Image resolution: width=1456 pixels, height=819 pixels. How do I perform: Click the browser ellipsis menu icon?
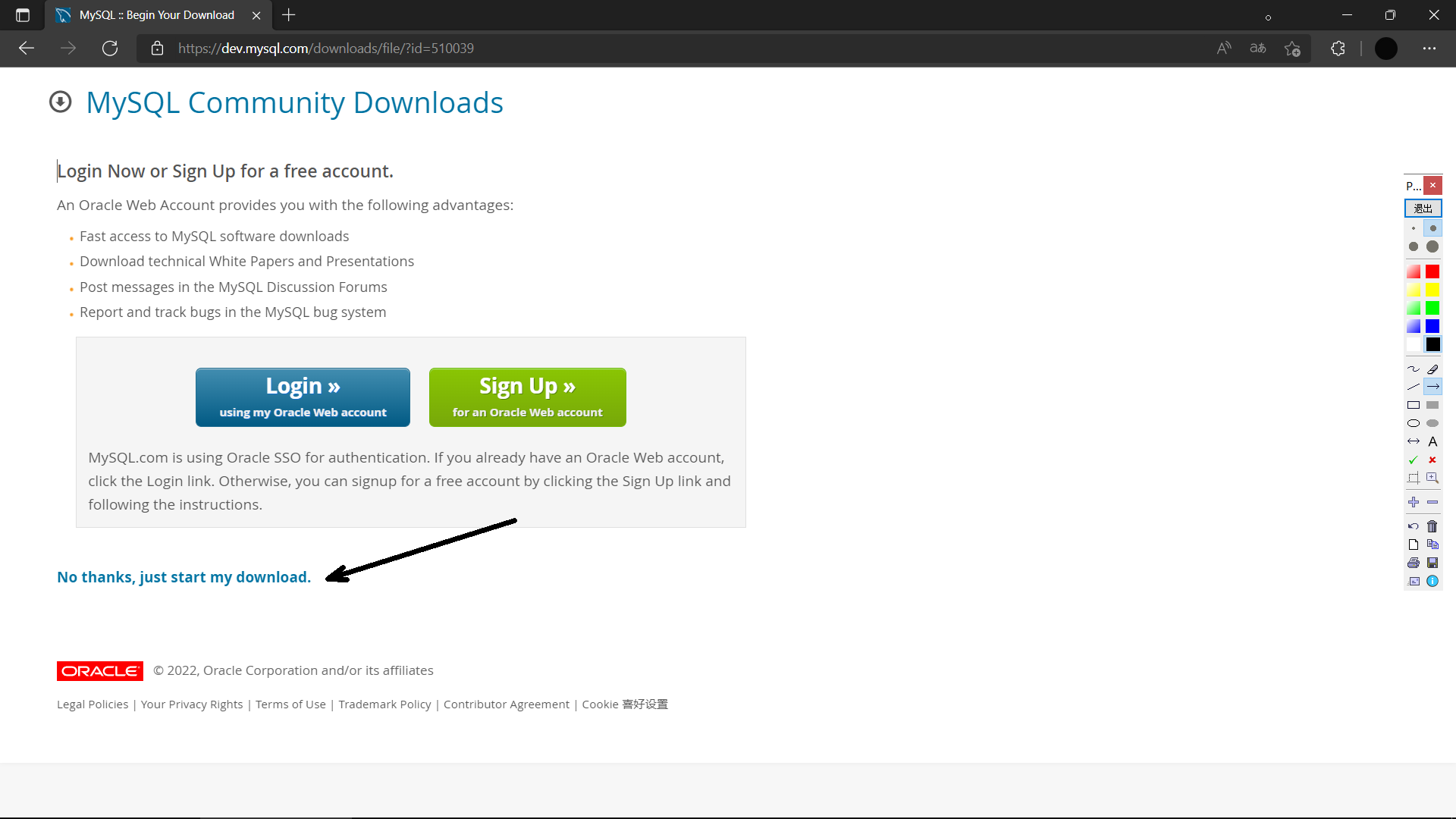point(1430,48)
